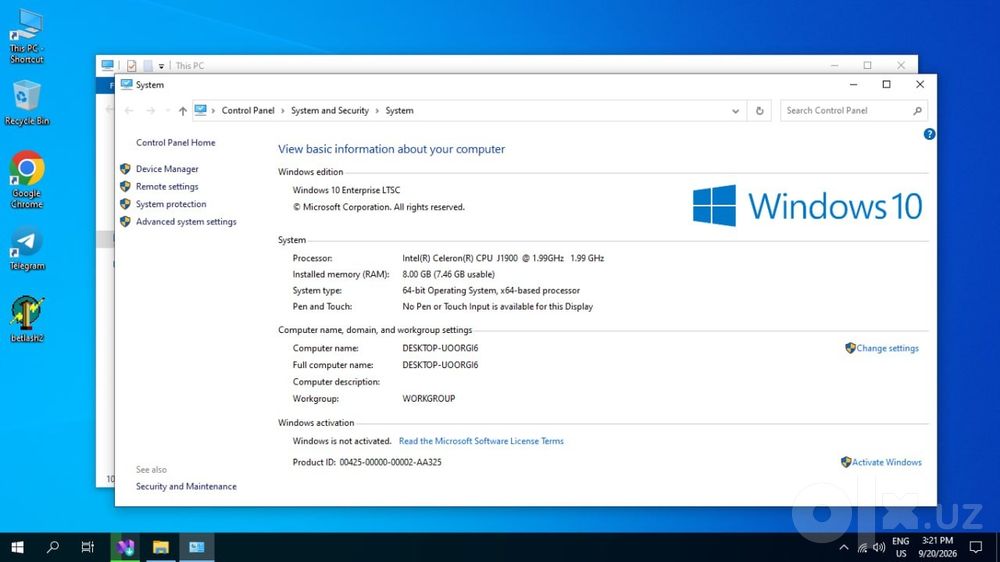Image resolution: width=1000 pixels, height=562 pixels.
Task: Click the WORKGROUP value text
Action: pos(429,399)
